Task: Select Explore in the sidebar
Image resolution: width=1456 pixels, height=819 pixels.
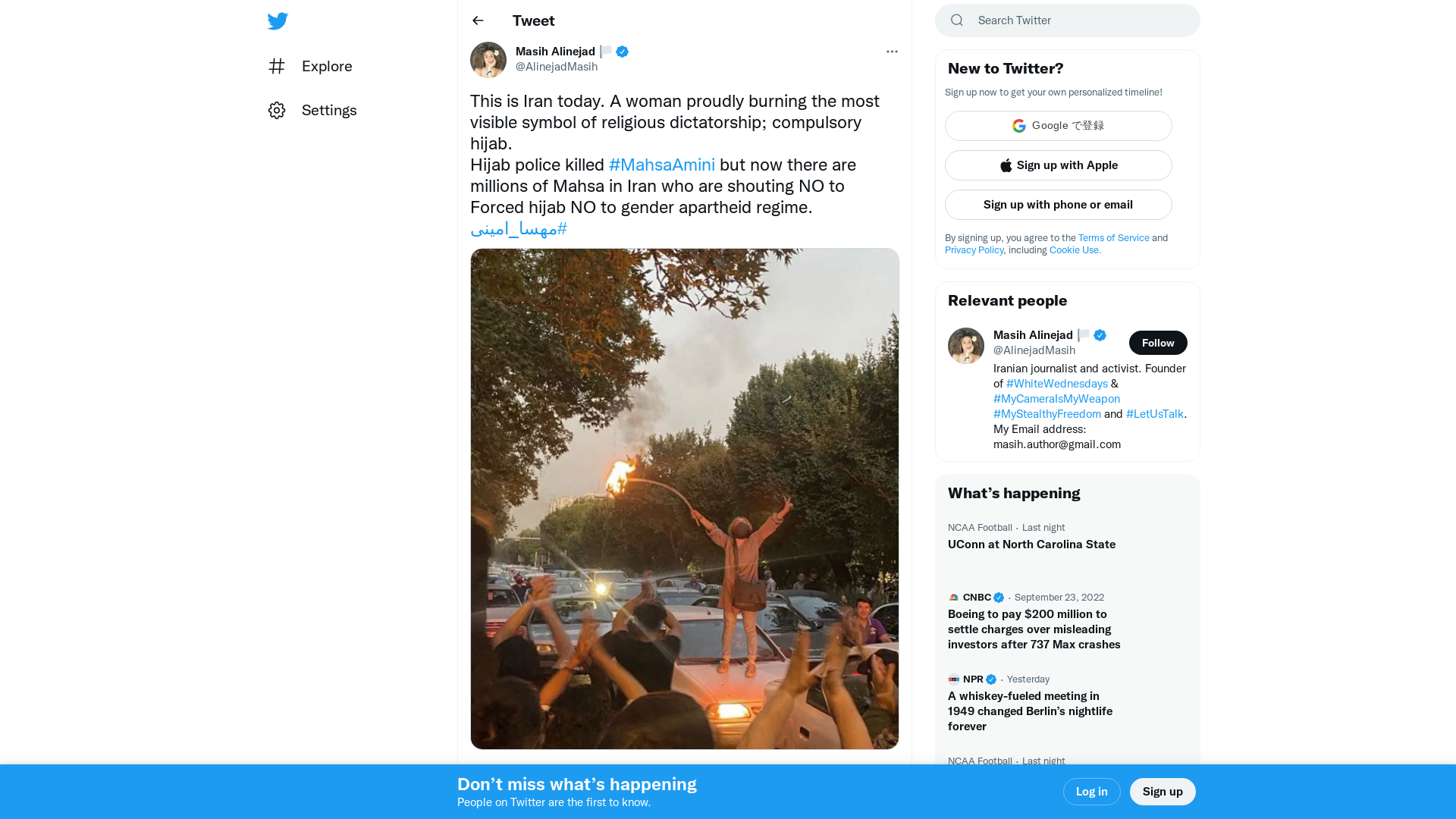Action: click(326, 66)
